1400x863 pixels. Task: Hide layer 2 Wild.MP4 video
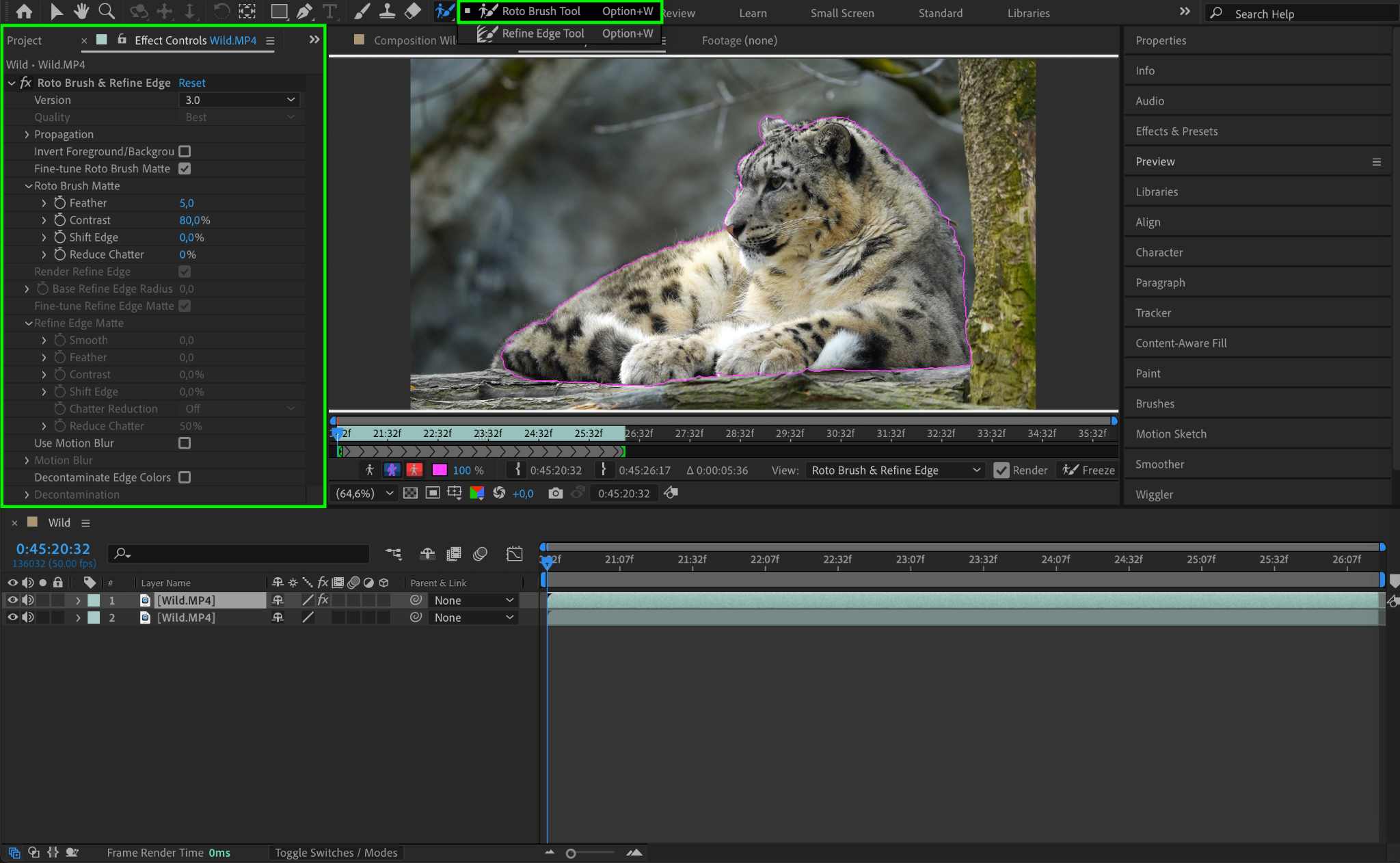tap(12, 617)
